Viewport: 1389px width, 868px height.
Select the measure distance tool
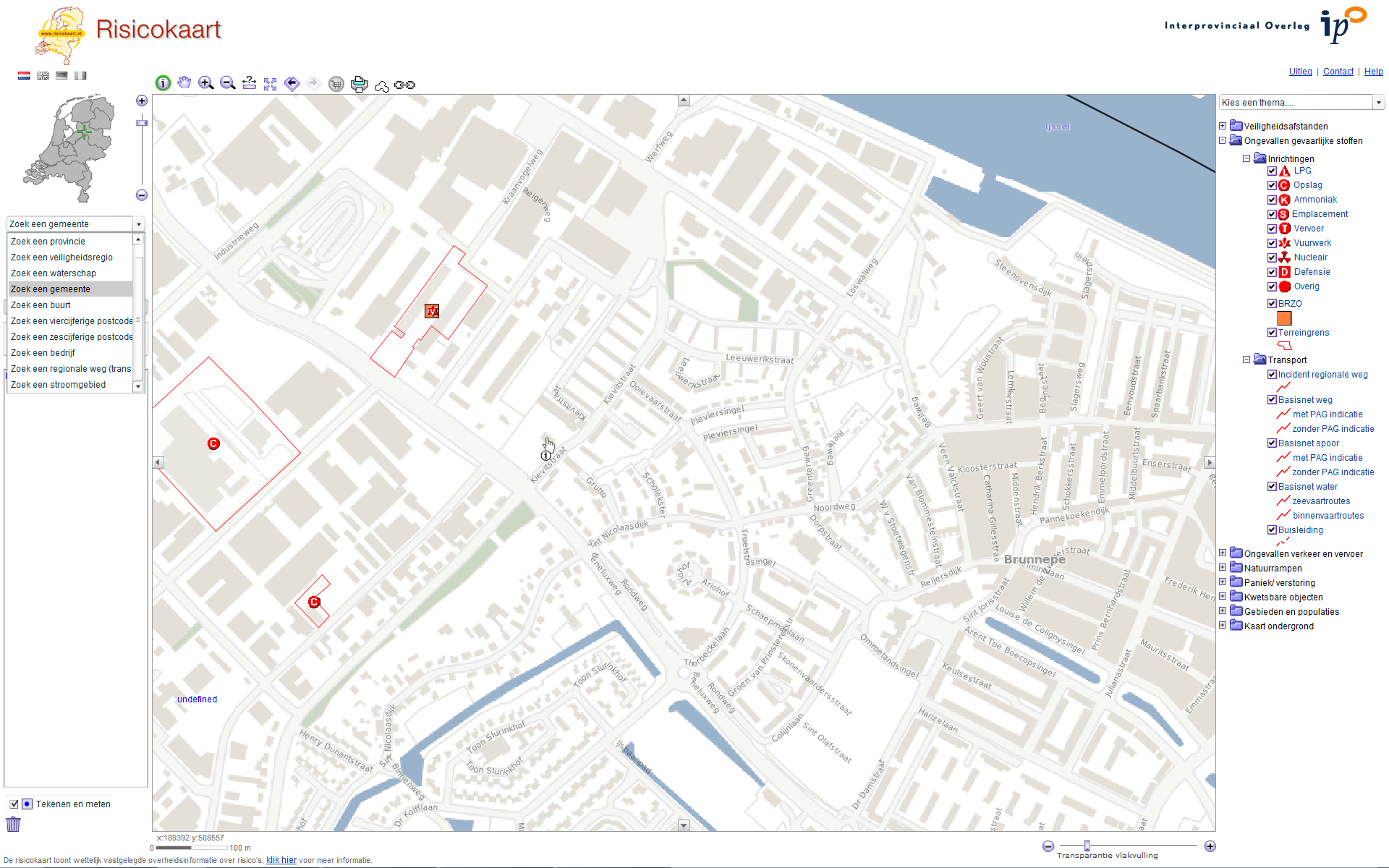[x=250, y=83]
